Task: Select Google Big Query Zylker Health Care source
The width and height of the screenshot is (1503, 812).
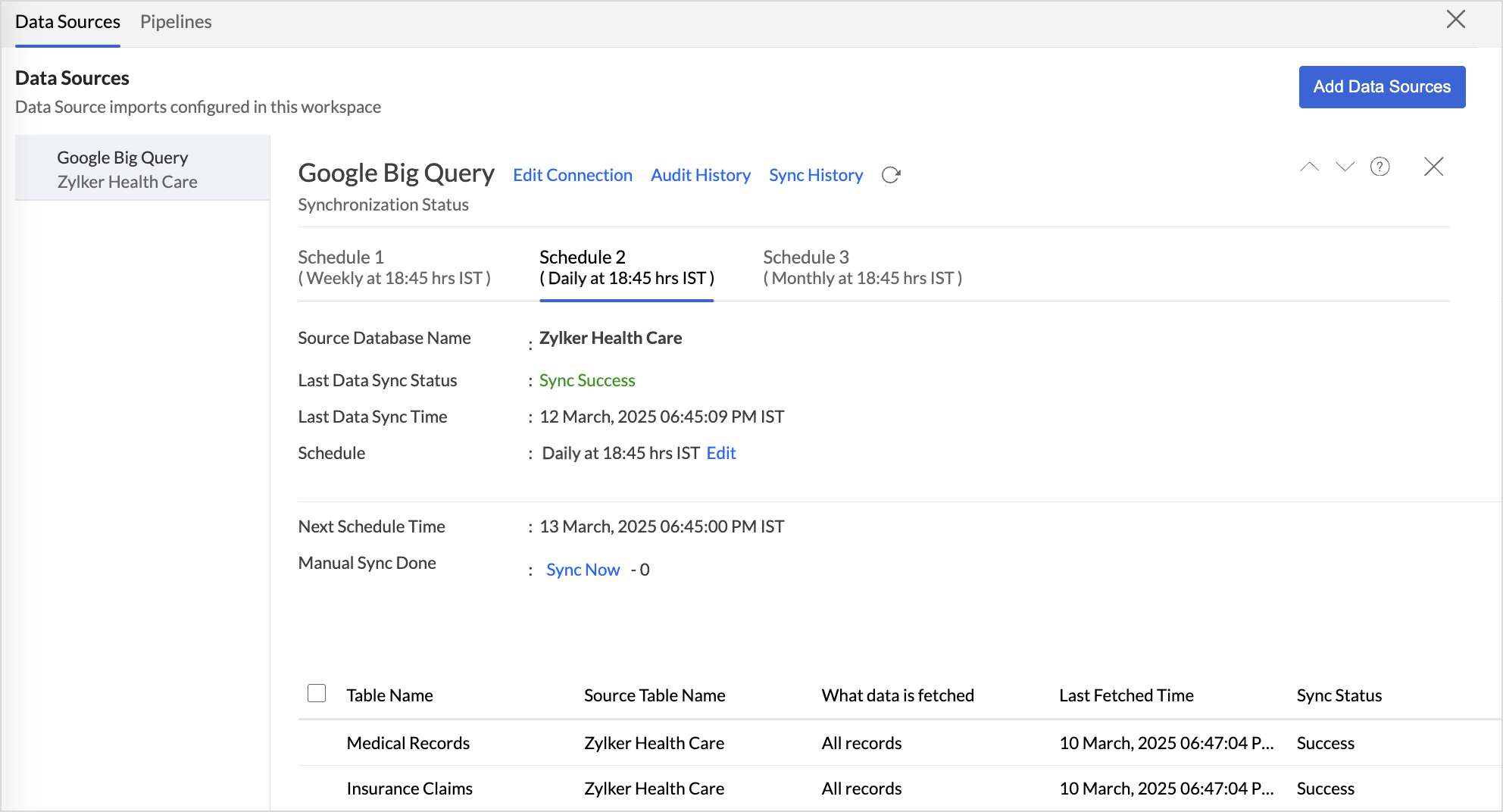Action: click(142, 168)
